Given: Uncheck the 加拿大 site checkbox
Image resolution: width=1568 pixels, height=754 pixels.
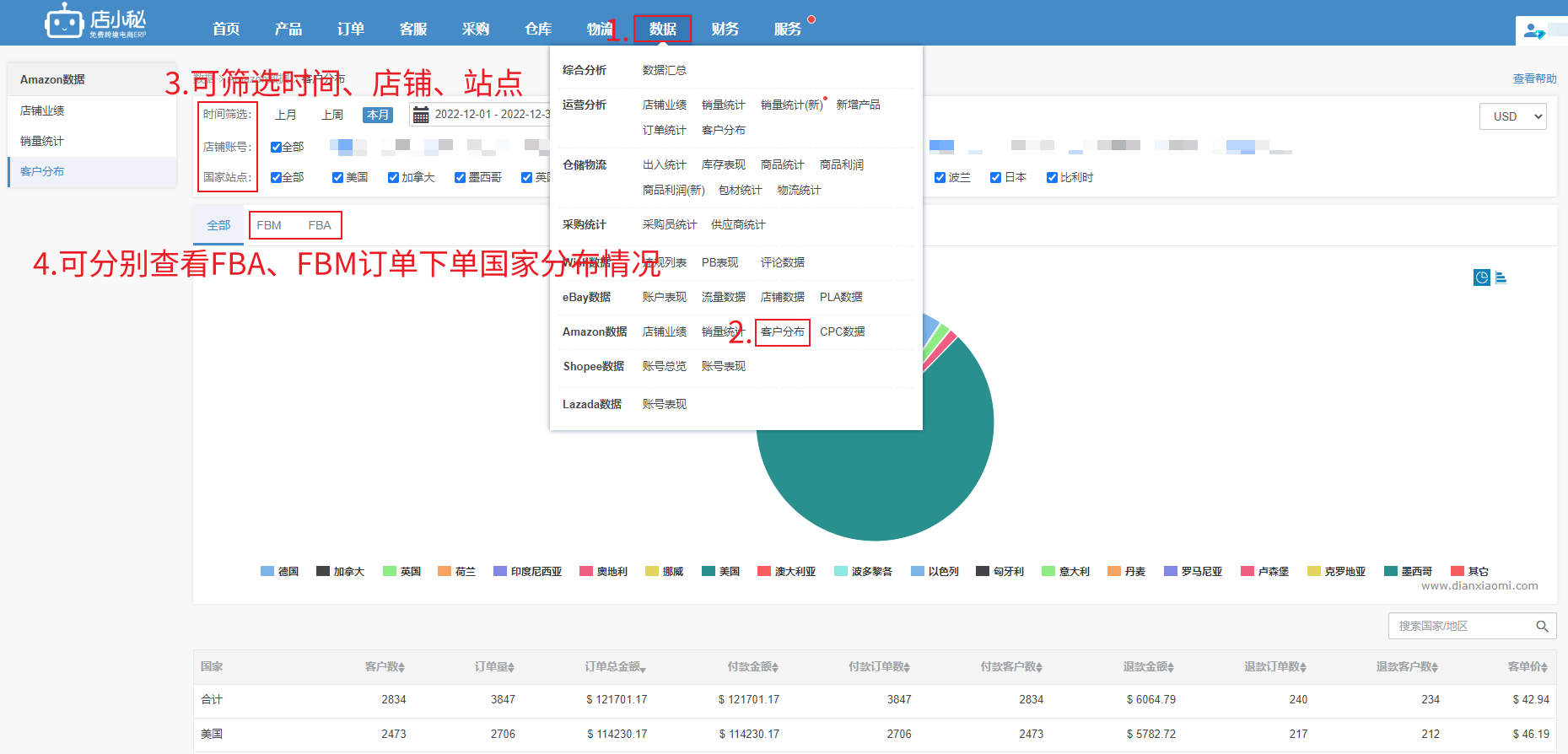Looking at the screenshot, I should tap(393, 177).
